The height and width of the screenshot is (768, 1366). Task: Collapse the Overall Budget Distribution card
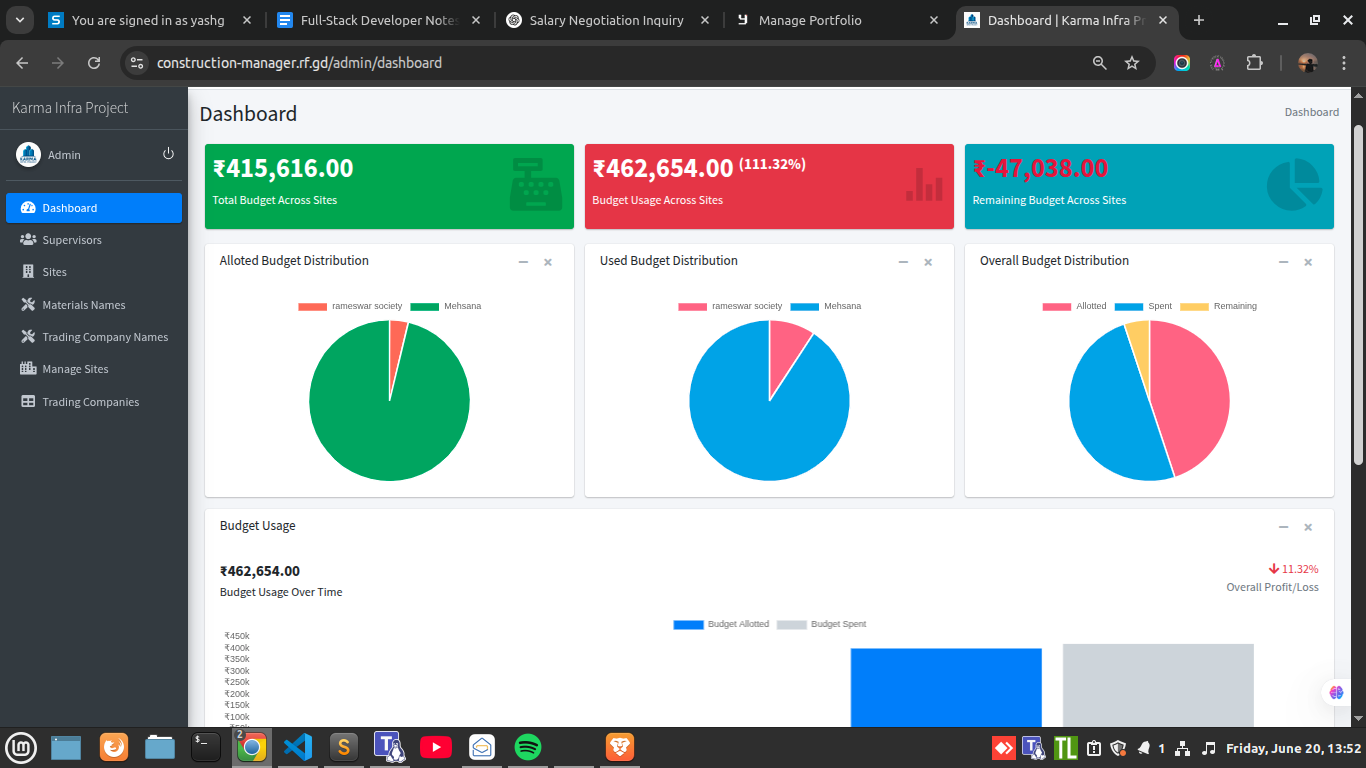(x=1283, y=262)
